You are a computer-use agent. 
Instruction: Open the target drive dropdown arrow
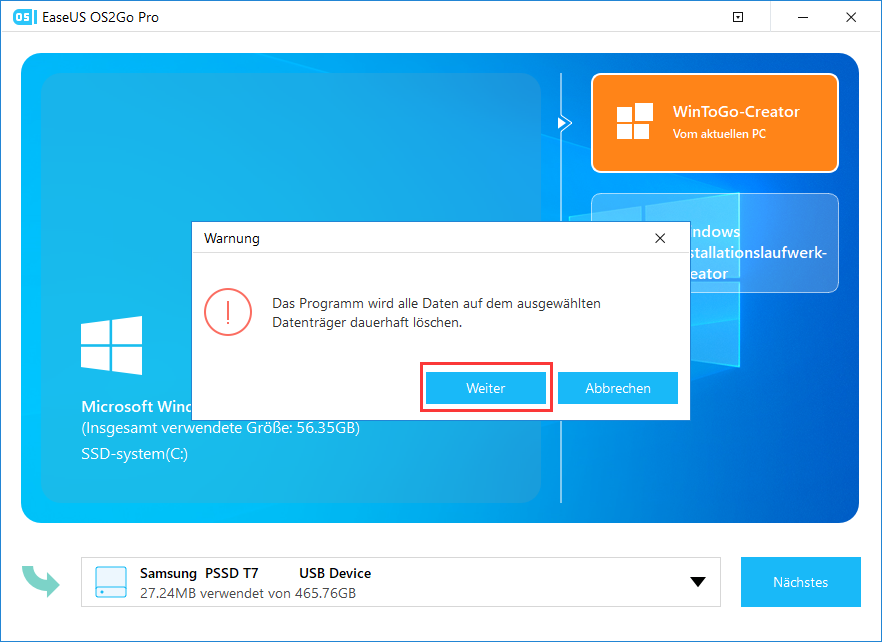coord(698,582)
